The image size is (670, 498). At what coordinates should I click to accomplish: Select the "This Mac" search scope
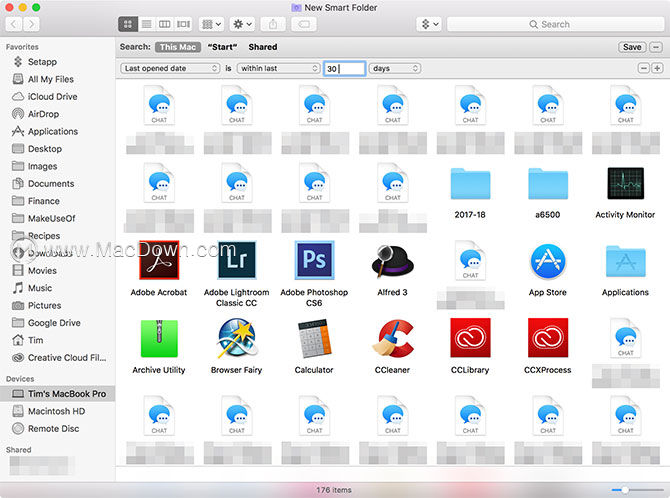pyautogui.click(x=178, y=47)
